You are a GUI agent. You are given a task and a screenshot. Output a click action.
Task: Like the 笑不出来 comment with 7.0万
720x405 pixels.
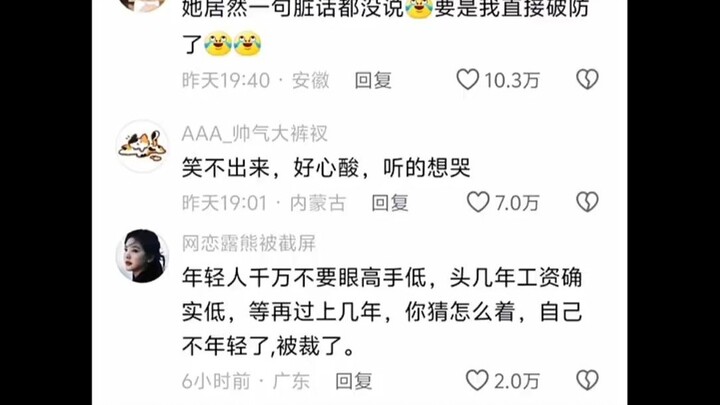(x=478, y=202)
